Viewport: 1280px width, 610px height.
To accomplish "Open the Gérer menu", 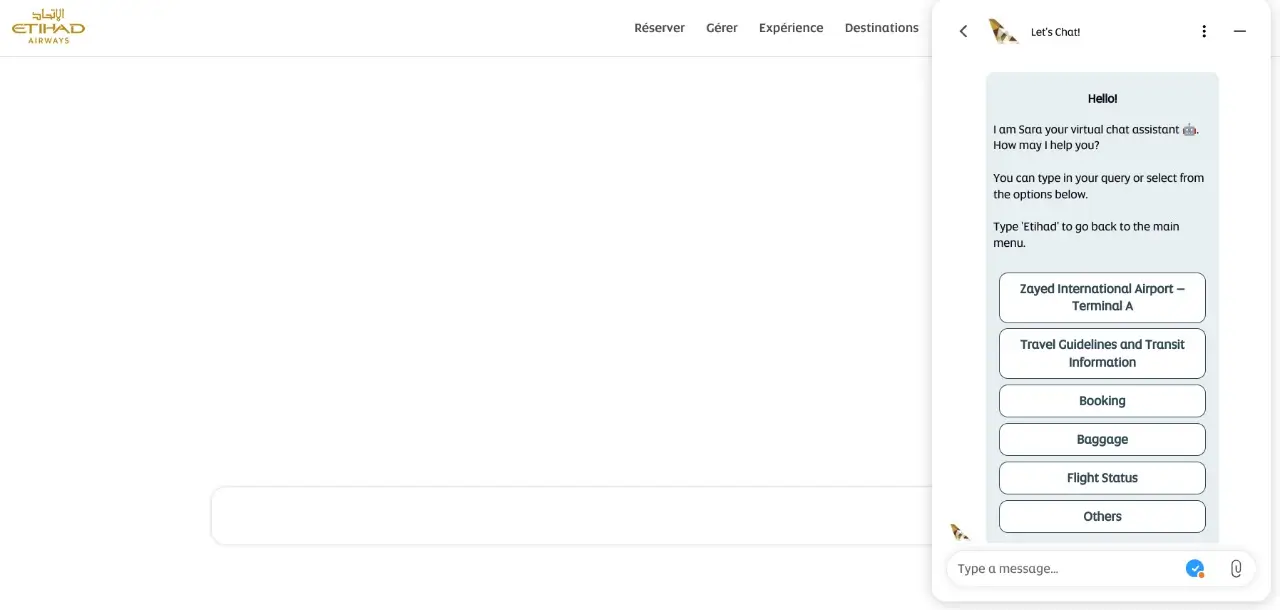I will (722, 28).
